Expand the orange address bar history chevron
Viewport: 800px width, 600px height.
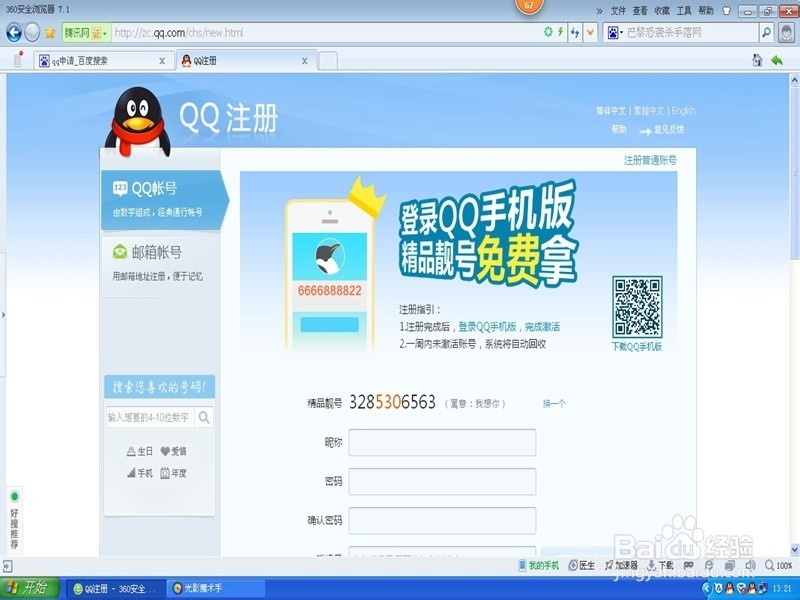pyautogui.click(x=590, y=33)
